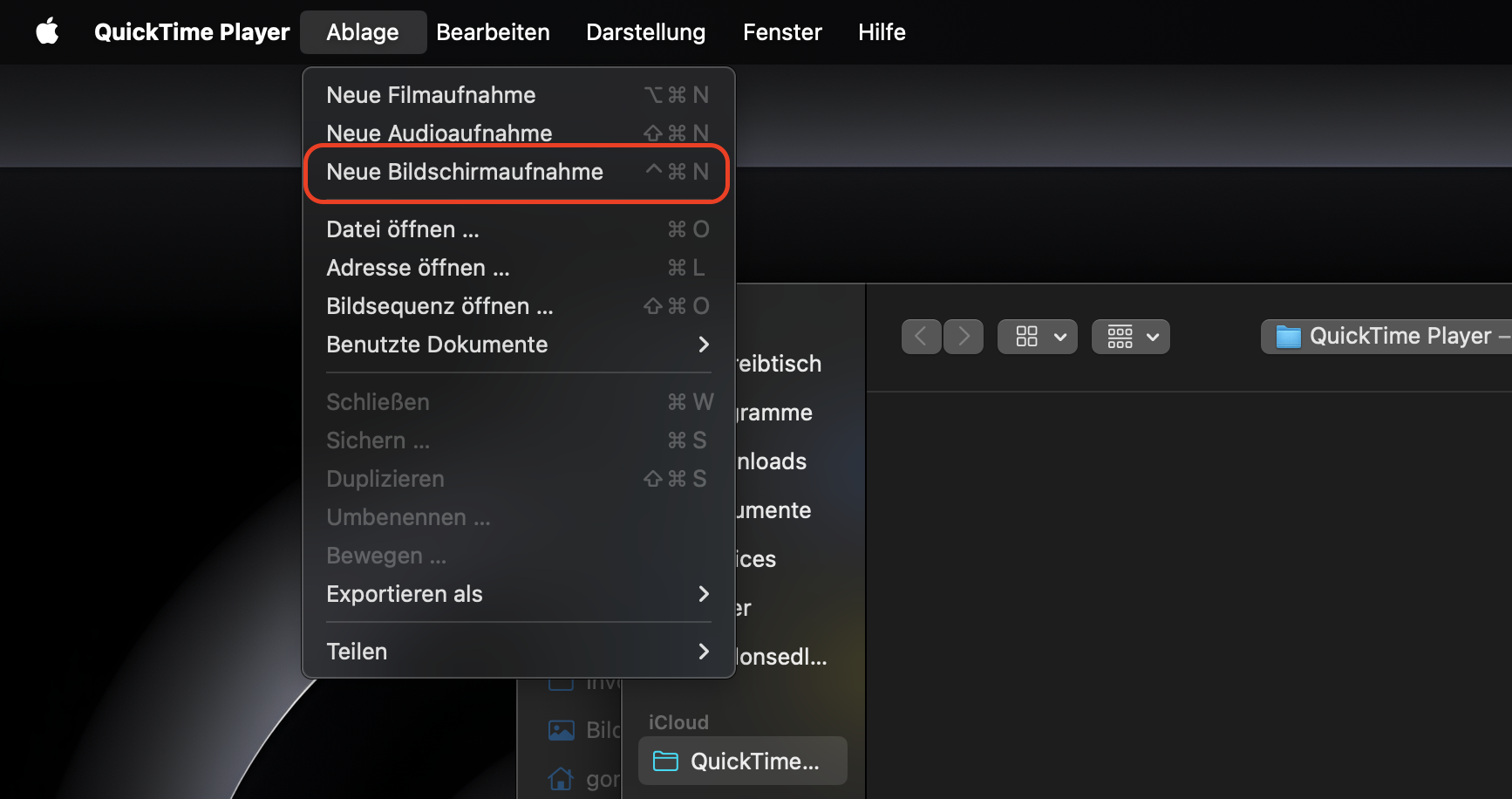Click the picture icon in the background sidebar
Screen dimensions: 1512x799
pyautogui.click(x=561, y=730)
